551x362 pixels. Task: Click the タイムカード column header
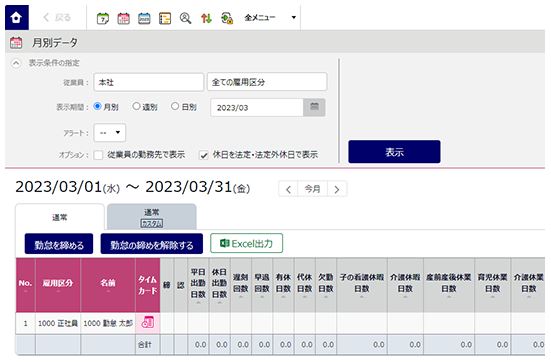[148, 285]
